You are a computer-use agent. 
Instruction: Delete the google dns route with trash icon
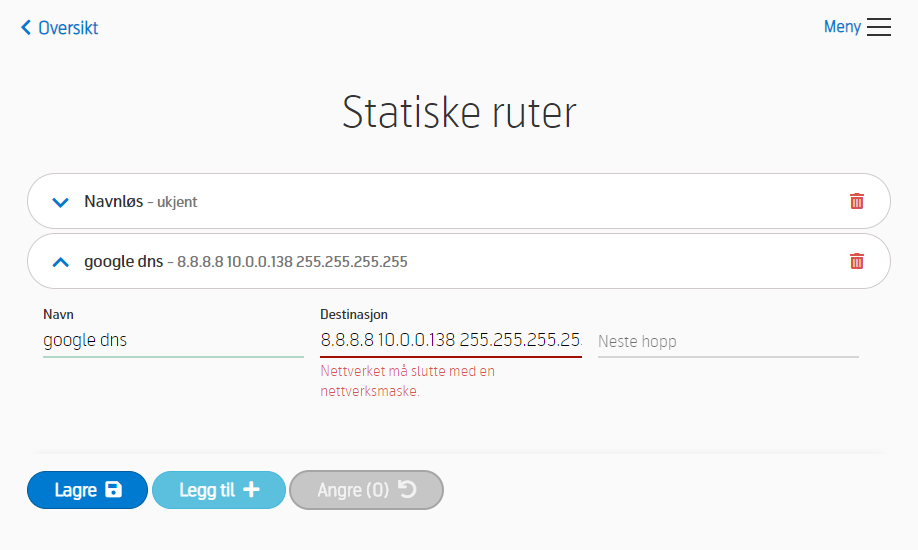click(x=857, y=261)
